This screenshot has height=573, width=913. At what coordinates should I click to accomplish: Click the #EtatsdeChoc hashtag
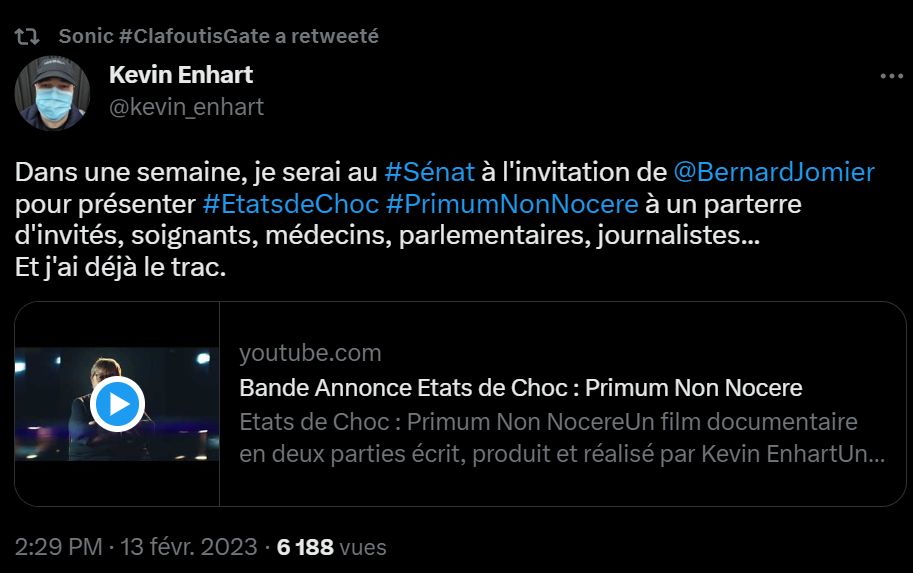(290, 204)
